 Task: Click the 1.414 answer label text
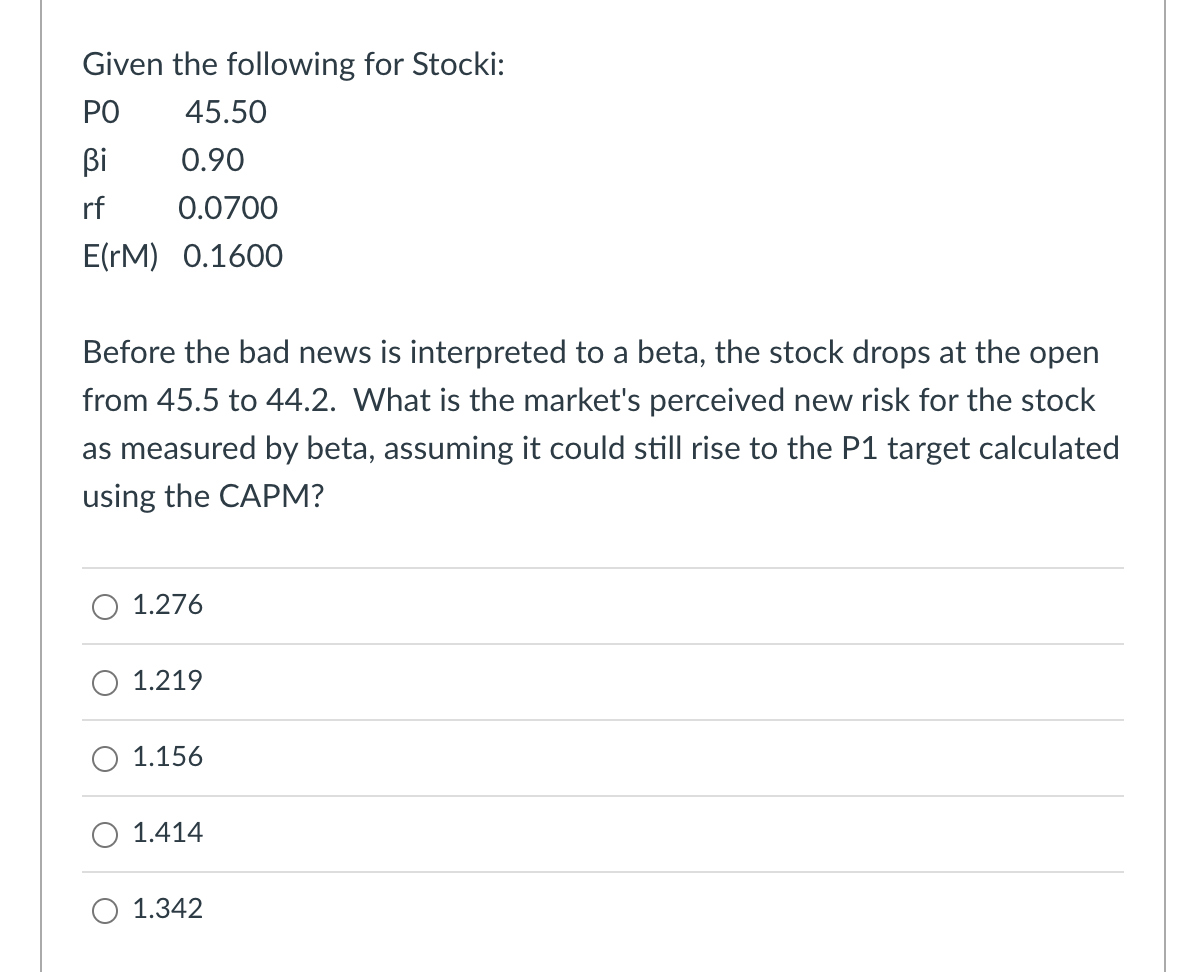coord(167,832)
